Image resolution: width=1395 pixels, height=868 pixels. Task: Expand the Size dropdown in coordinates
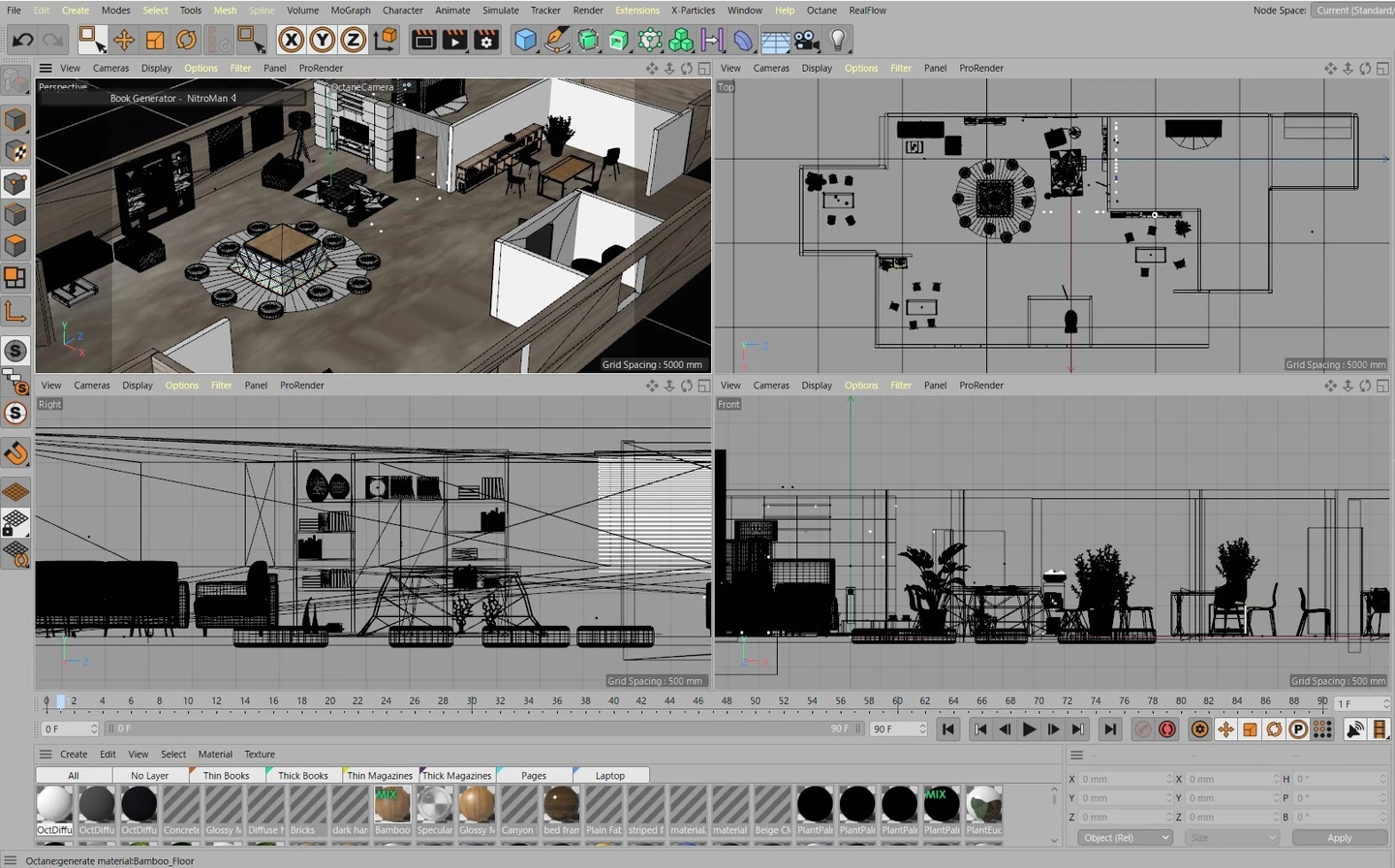click(x=1233, y=838)
